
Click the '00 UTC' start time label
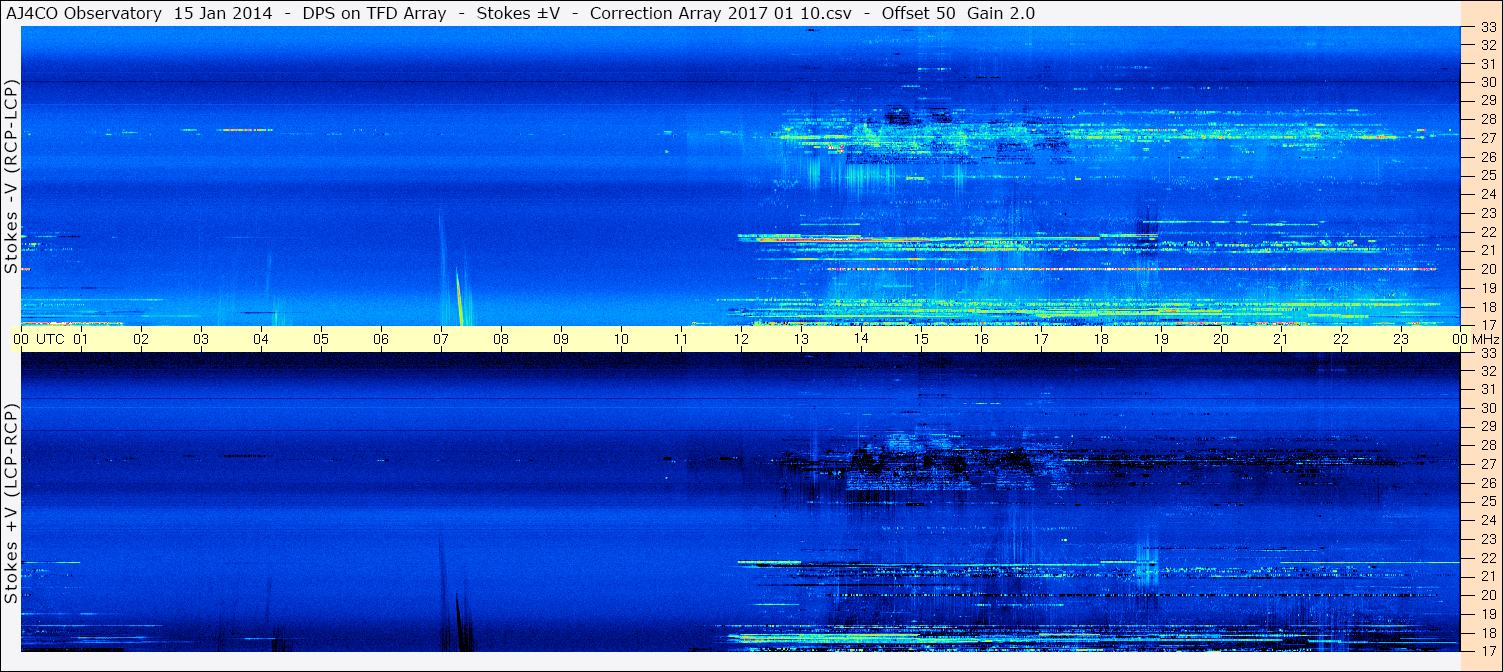point(38,339)
